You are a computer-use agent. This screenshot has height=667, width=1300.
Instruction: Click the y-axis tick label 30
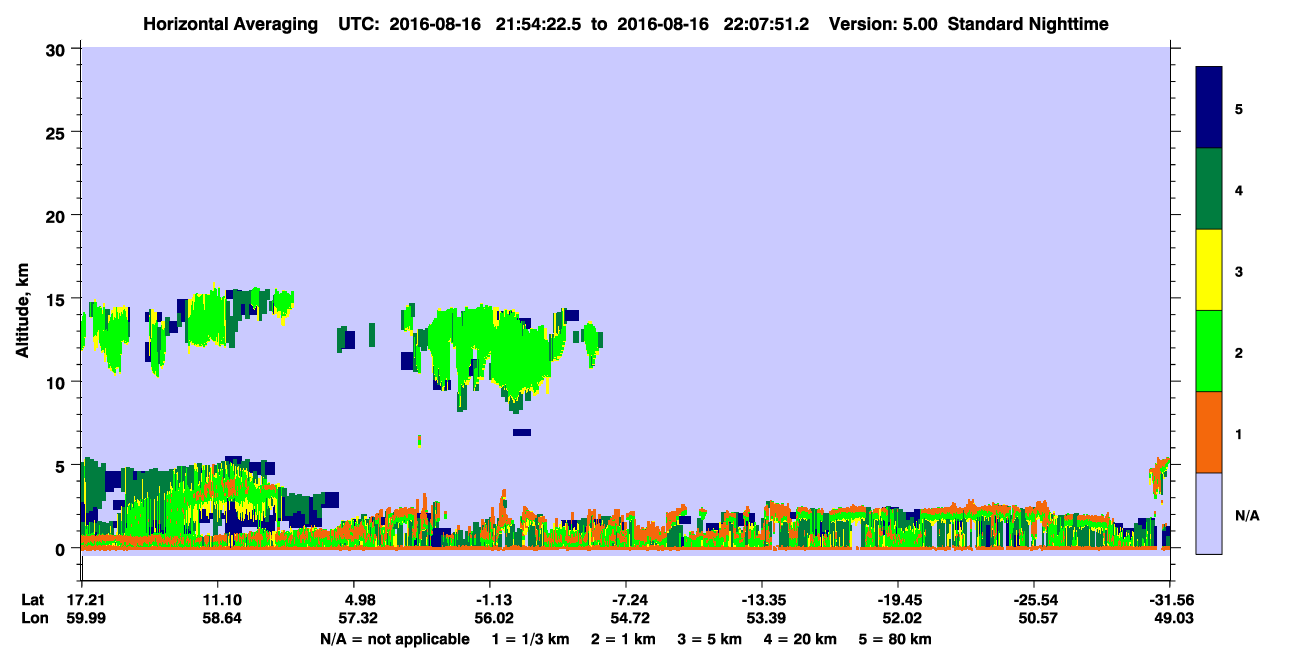[58, 49]
